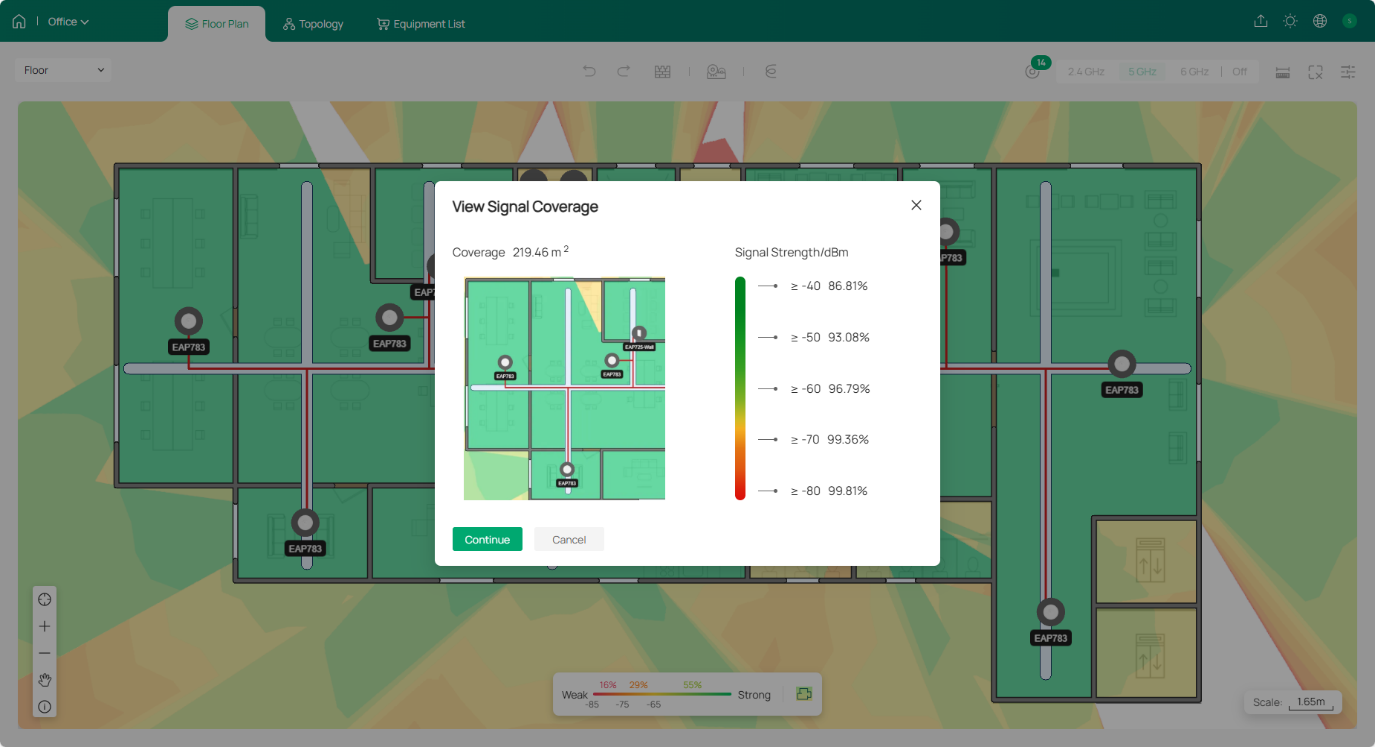Click the Cancel button in the dialog
Image resolution: width=1375 pixels, height=747 pixels.
pyautogui.click(x=569, y=539)
